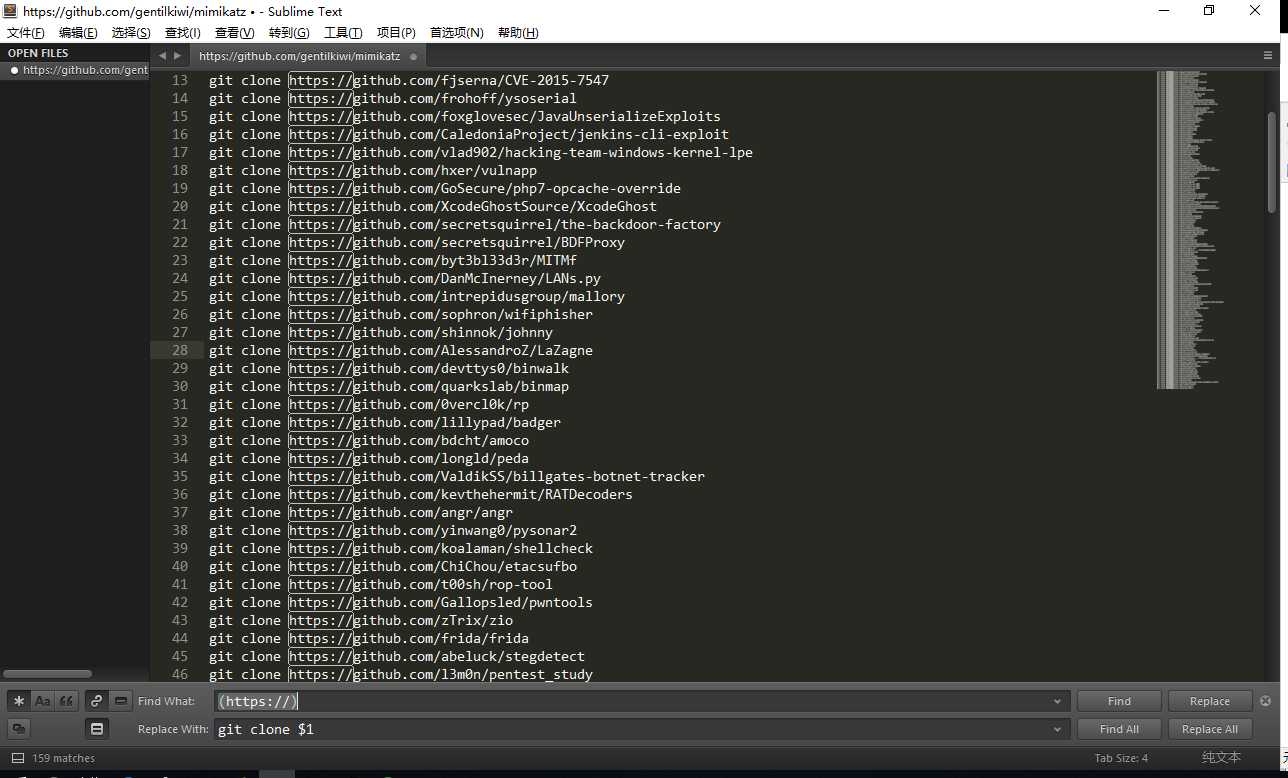Viewport: 1288px width, 778px height.
Task: Expand Find What history dropdown
Action: tap(1057, 702)
